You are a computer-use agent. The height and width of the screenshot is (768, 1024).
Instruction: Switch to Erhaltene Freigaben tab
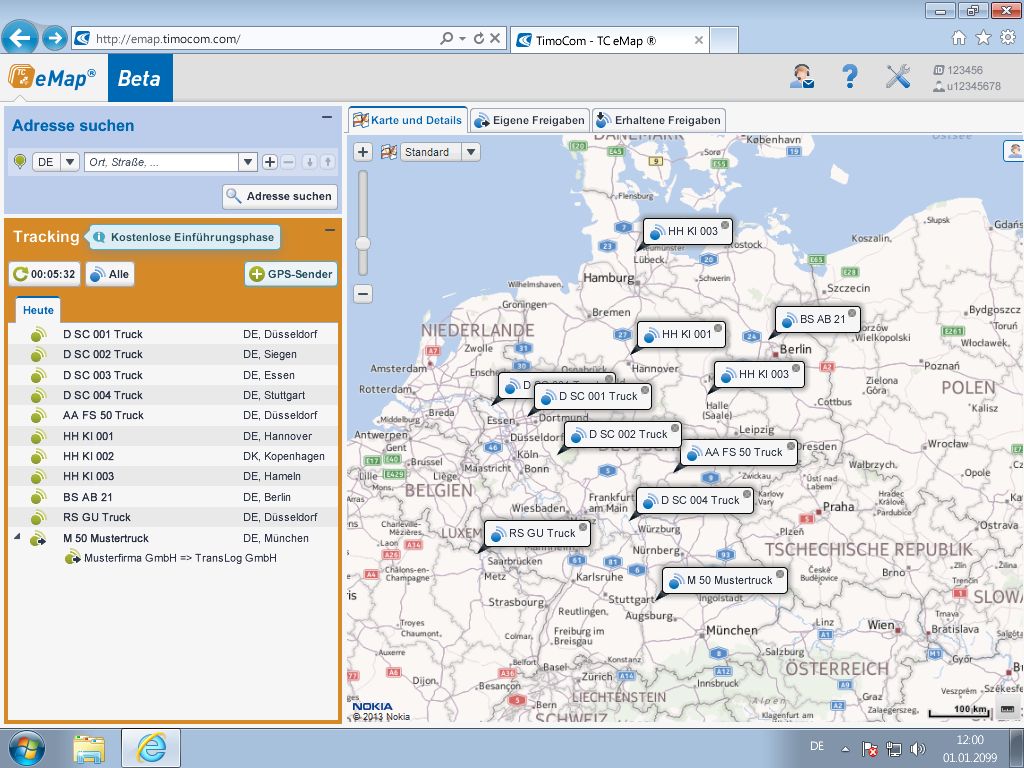click(x=657, y=120)
